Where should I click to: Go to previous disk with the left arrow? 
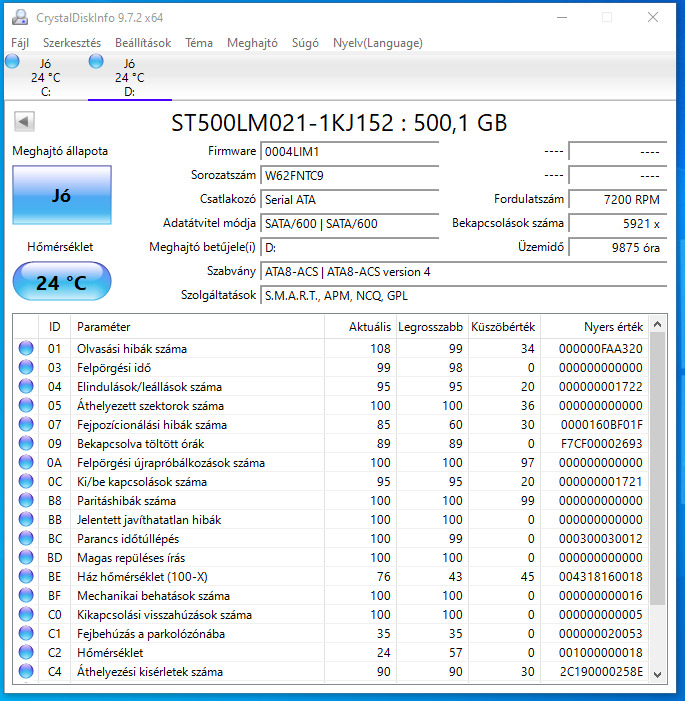click(24, 121)
